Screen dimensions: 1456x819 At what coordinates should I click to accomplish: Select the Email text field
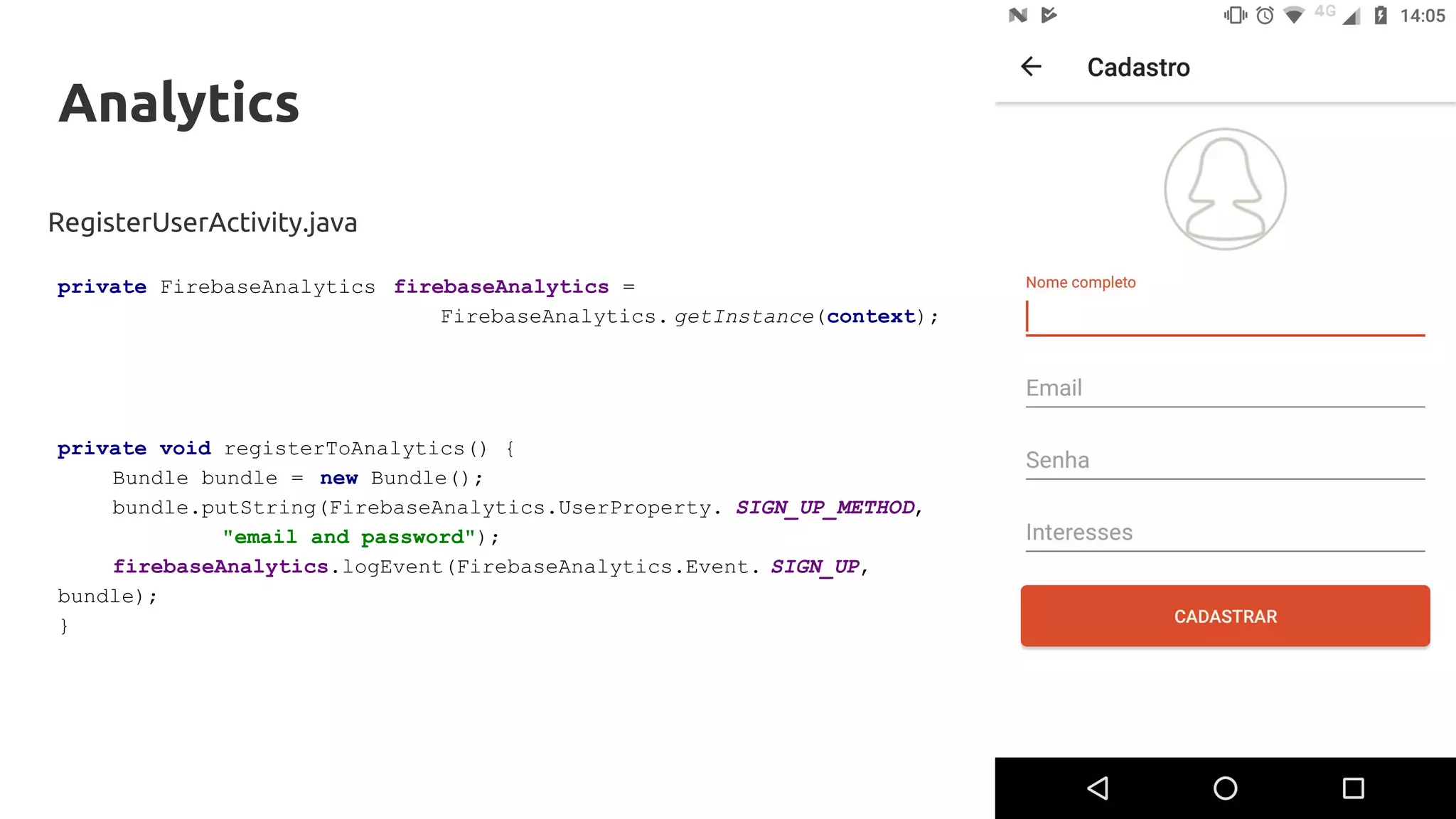(x=1225, y=388)
